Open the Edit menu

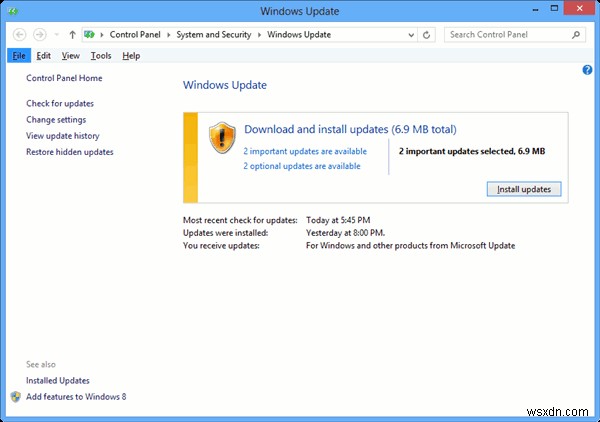point(44,56)
